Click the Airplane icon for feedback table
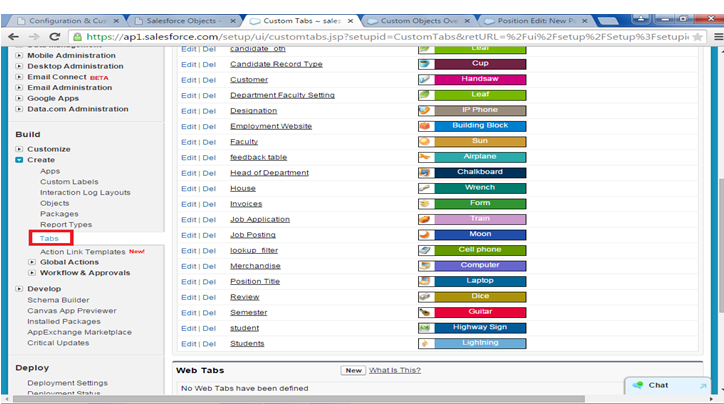724x404 pixels. click(x=426, y=157)
